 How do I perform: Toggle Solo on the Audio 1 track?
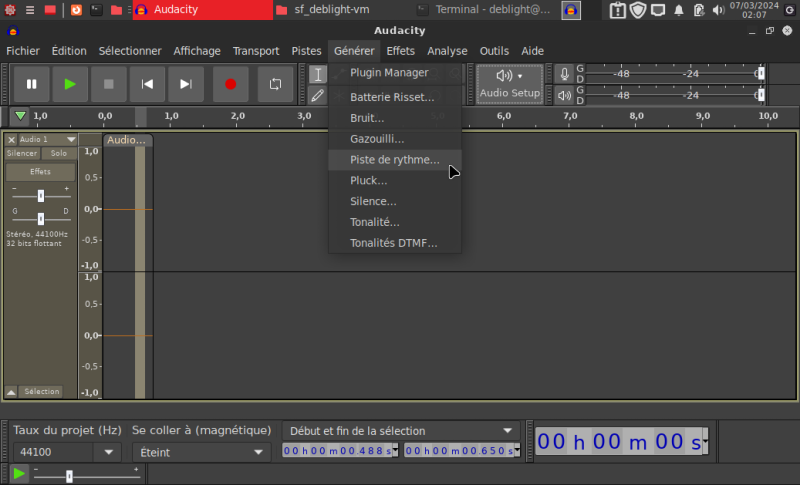(59, 154)
